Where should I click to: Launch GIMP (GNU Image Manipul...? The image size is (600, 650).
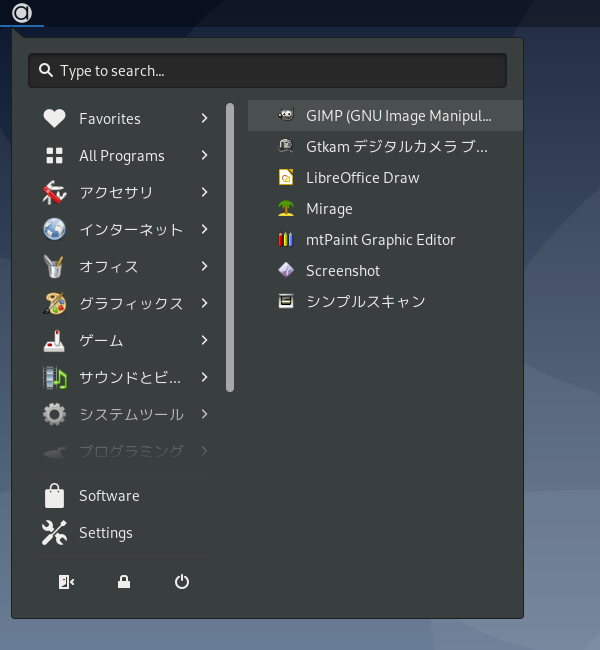[385, 115]
